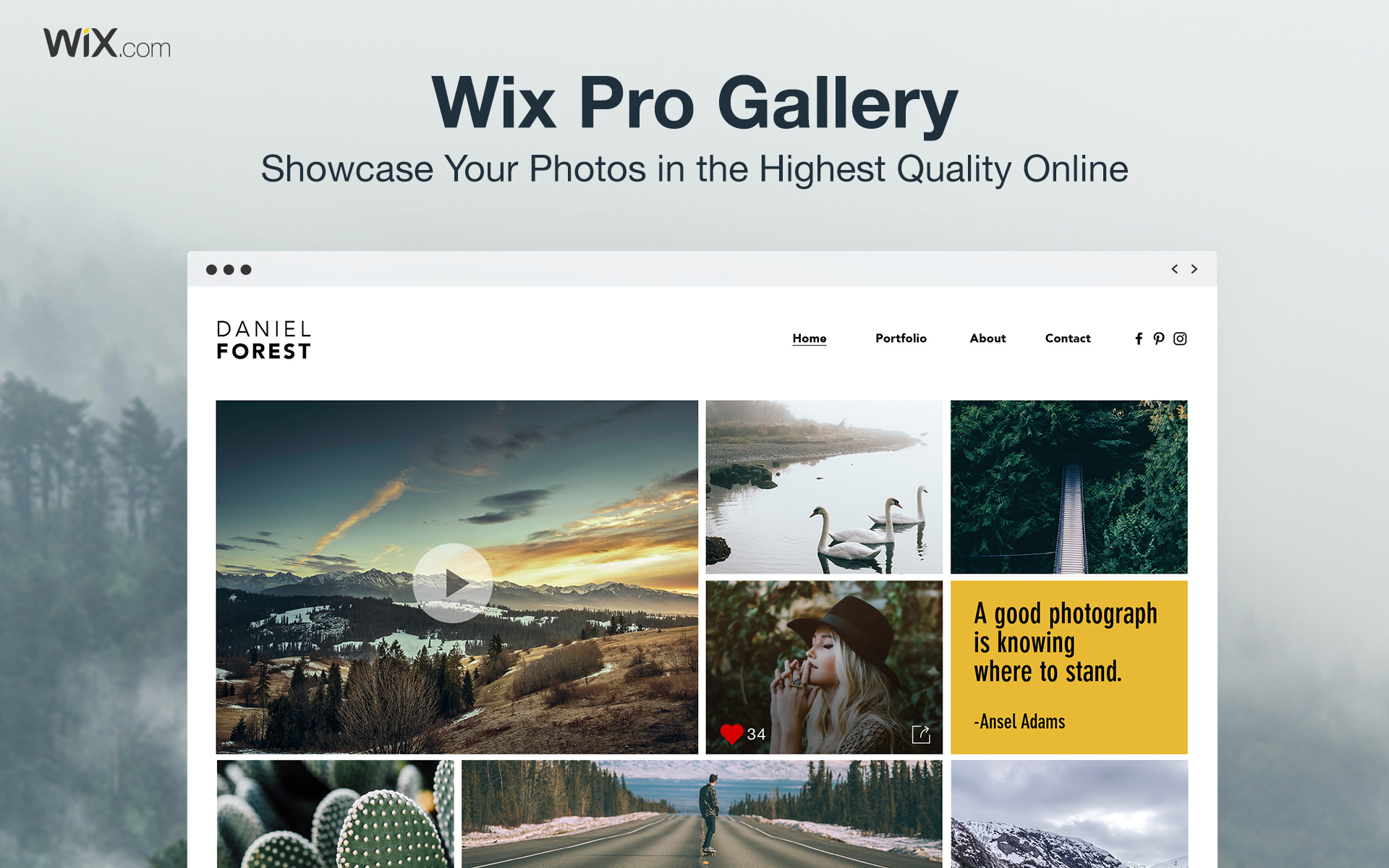1389x868 pixels.
Task: Open the Instagram social icon
Action: 1180,339
